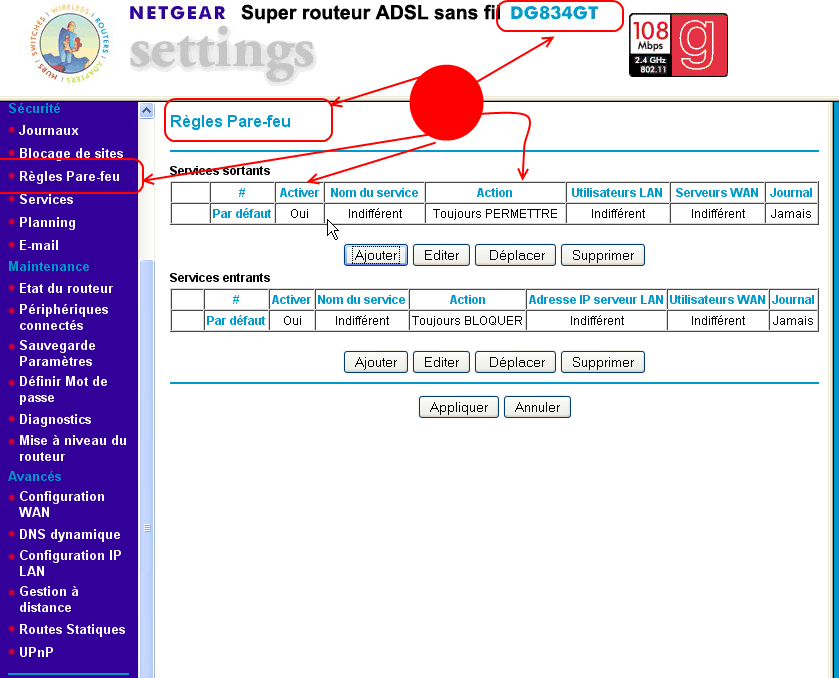Go to Planning settings
The height and width of the screenshot is (678, 839).
click(47, 223)
